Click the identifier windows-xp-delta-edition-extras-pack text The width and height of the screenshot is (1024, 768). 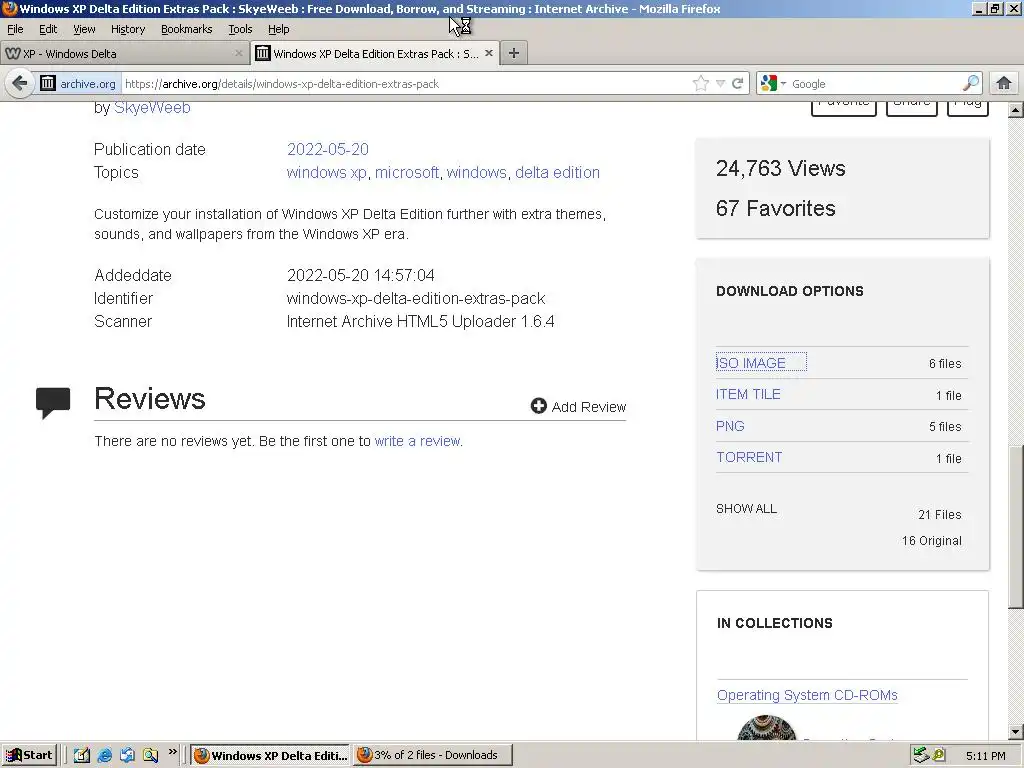click(x=416, y=298)
